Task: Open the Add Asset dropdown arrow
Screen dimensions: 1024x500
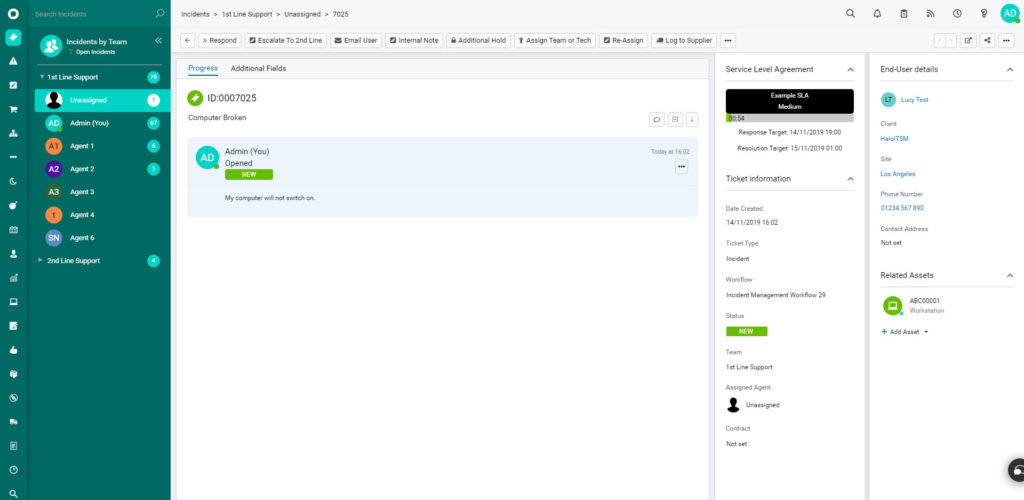Action: [926, 332]
